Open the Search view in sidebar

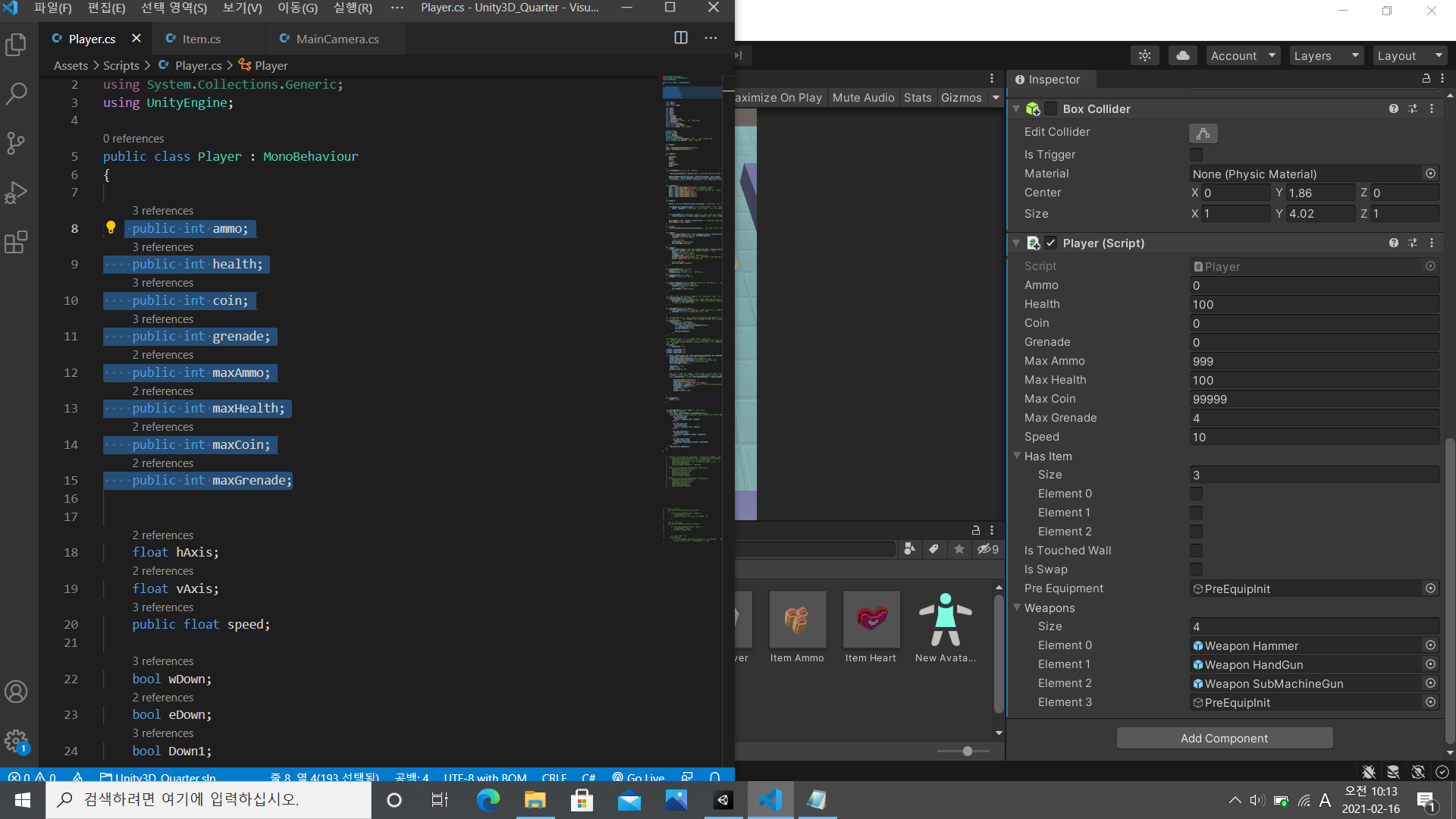[16, 94]
